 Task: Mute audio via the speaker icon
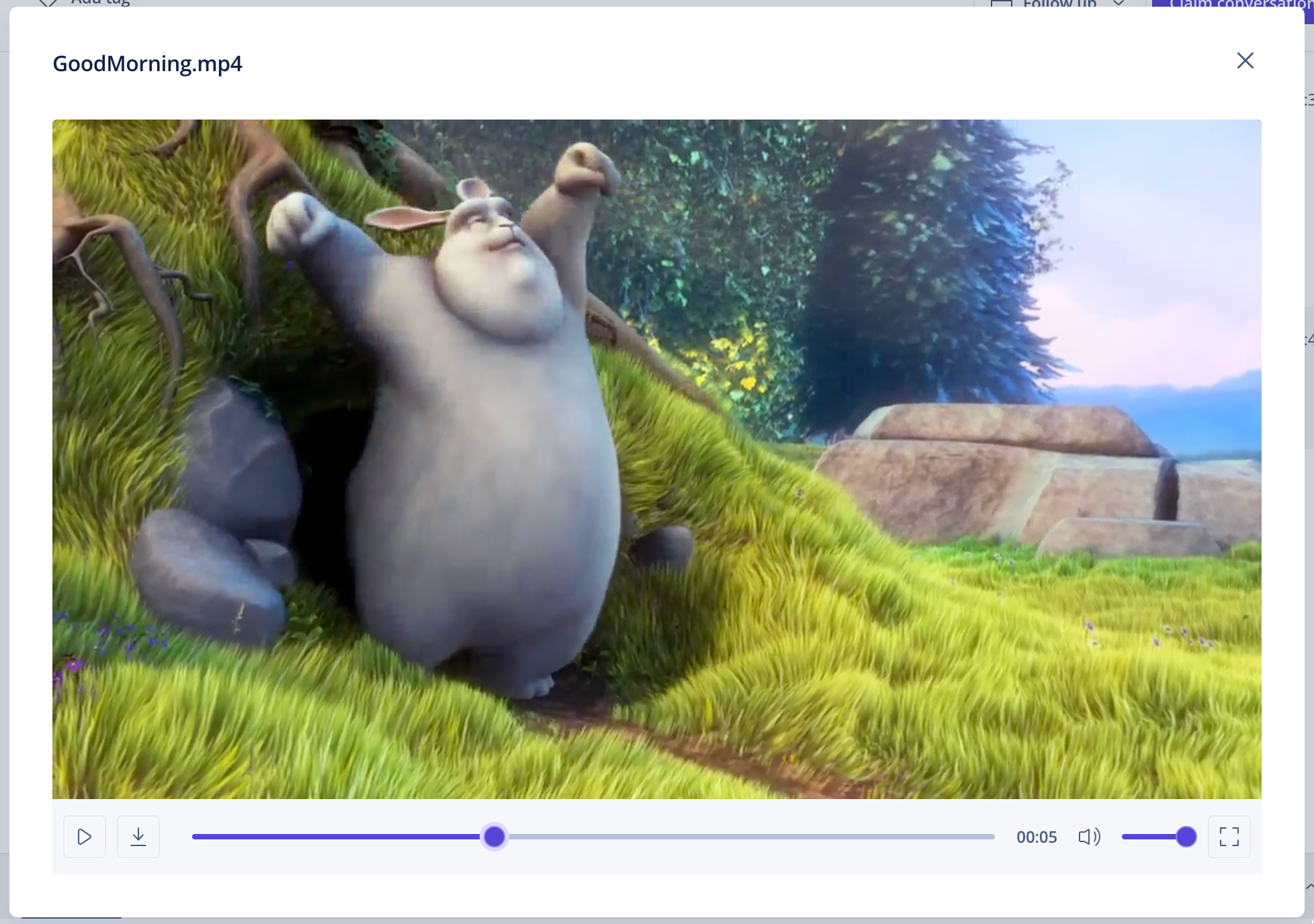click(x=1089, y=837)
